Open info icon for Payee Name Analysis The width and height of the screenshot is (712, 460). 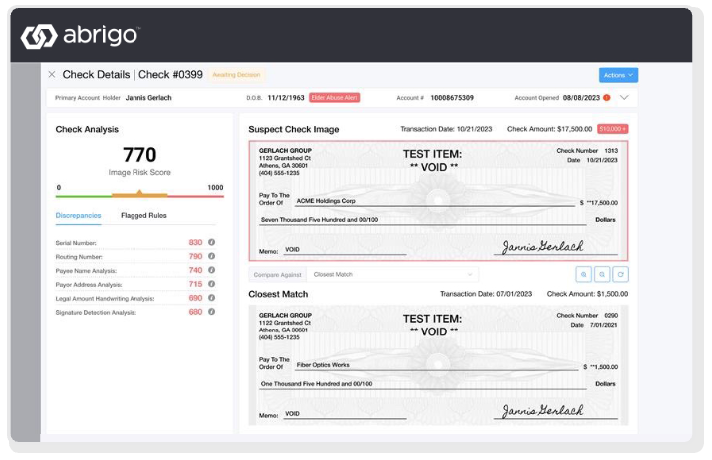pyautogui.click(x=212, y=270)
